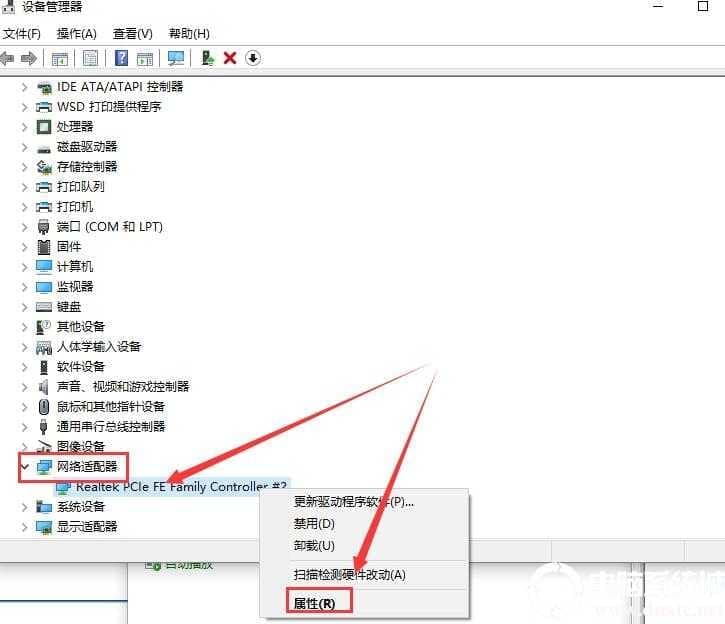Click the 打印队列 icon
The height and width of the screenshot is (624, 725).
point(44,187)
